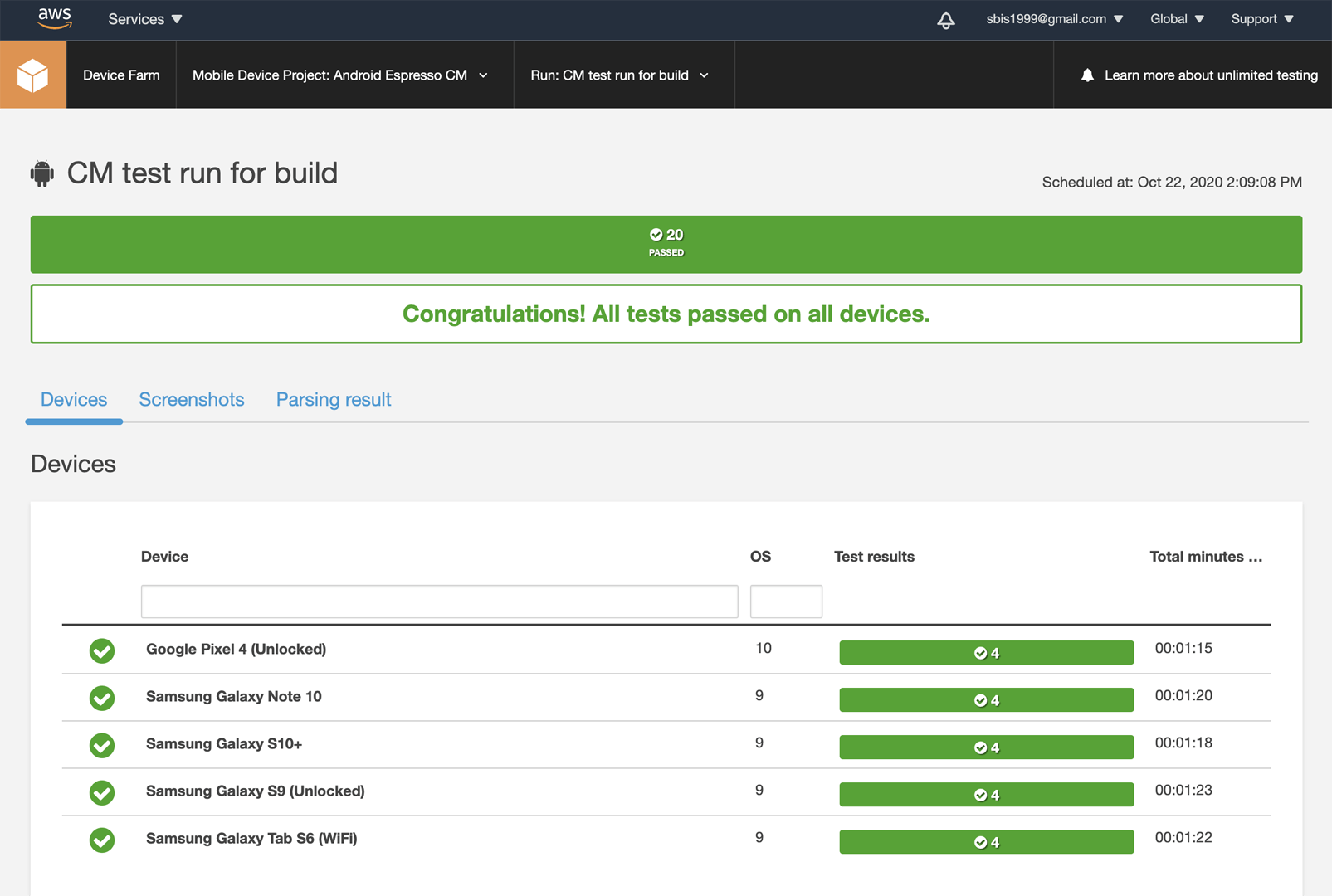The height and width of the screenshot is (896, 1332).
Task: Open Google Pixel 4 (Unlocked) device results
Action: point(236,649)
